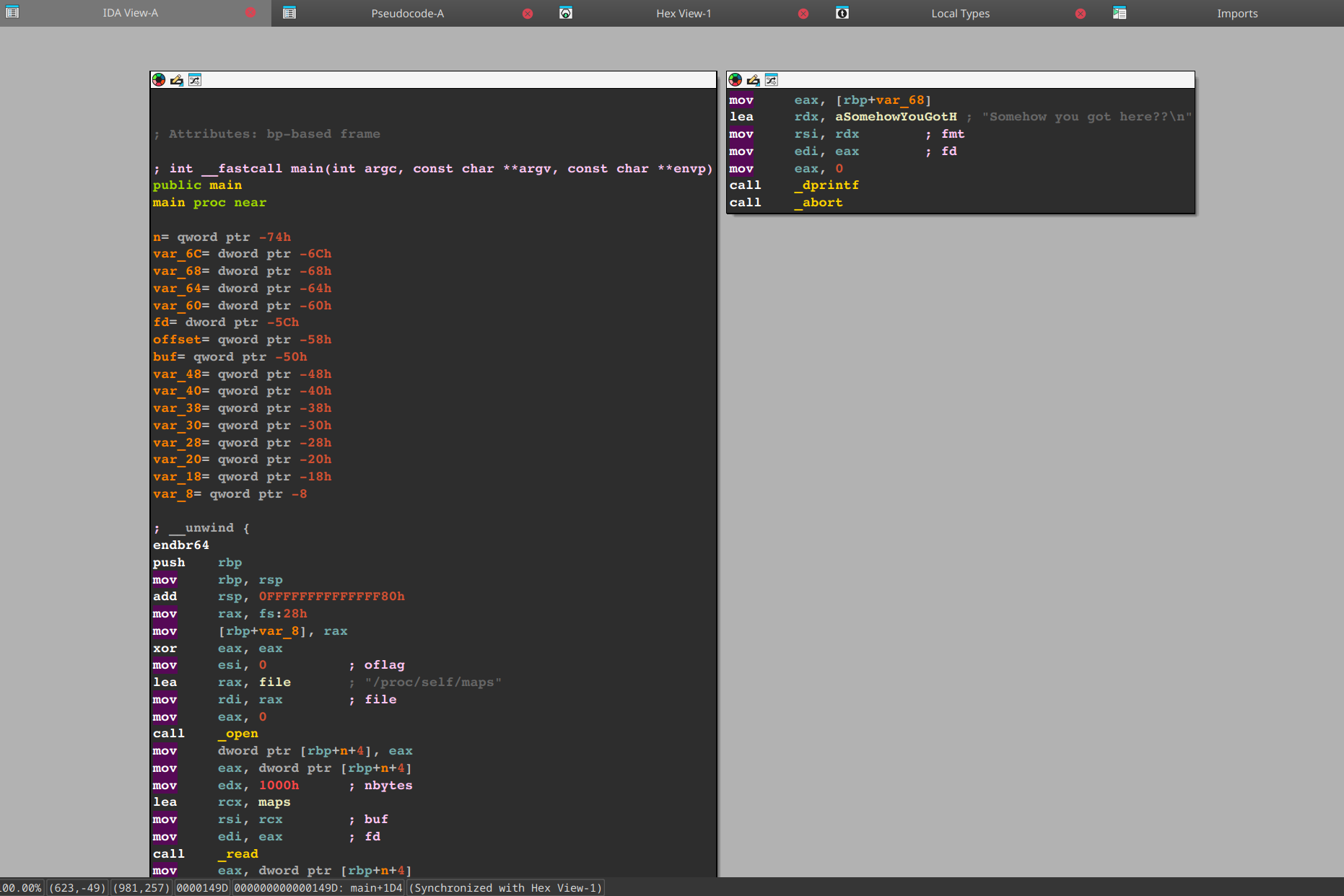The image size is (1344, 896).
Task: Close the Pseudocode-A tab
Action: (x=528, y=14)
